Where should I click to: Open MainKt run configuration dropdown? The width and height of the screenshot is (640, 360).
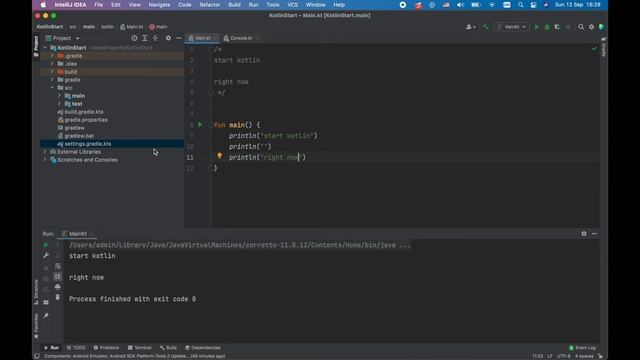pyautogui.click(x=512, y=27)
